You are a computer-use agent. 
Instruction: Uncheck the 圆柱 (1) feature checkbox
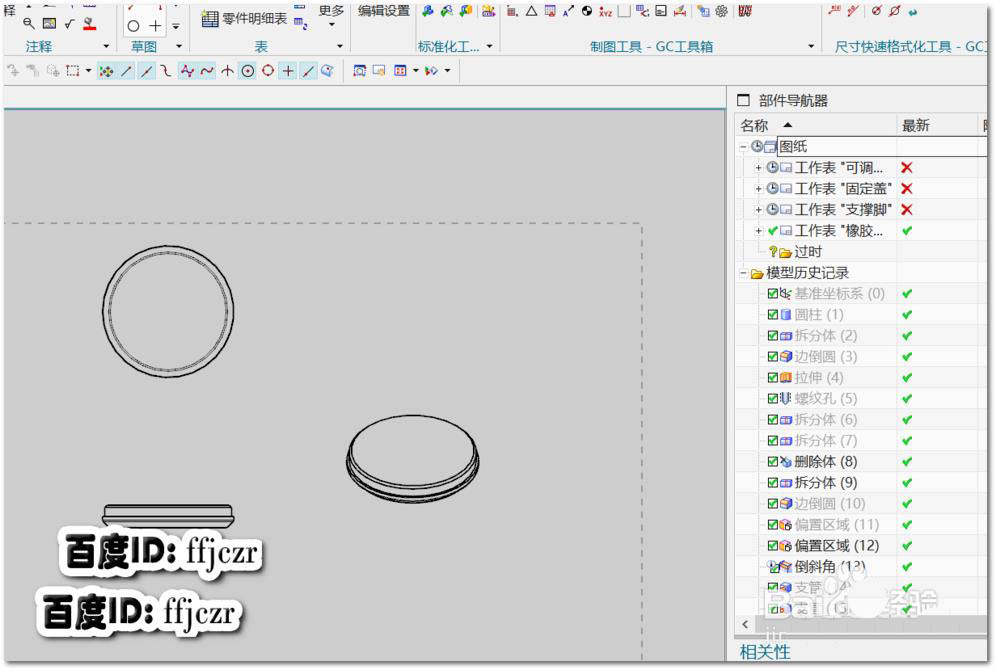pyautogui.click(x=772, y=315)
